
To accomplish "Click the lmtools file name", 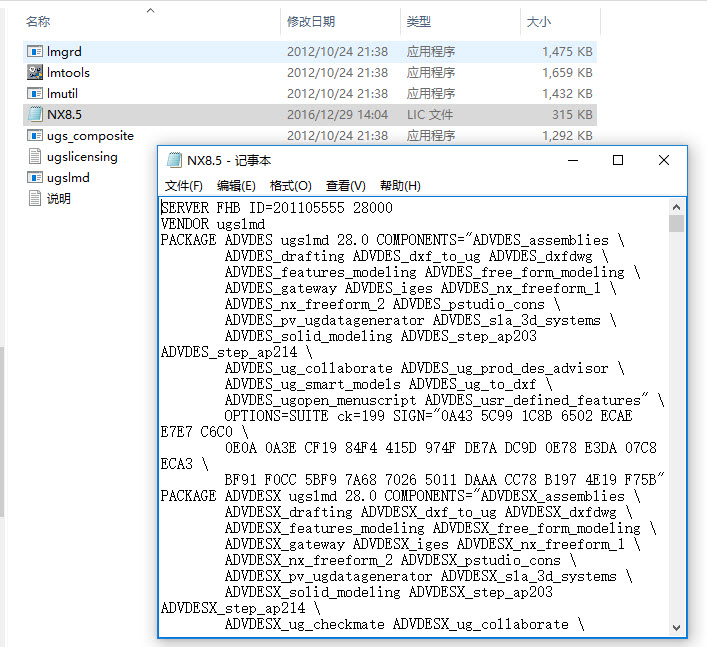I will pos(68,72).
